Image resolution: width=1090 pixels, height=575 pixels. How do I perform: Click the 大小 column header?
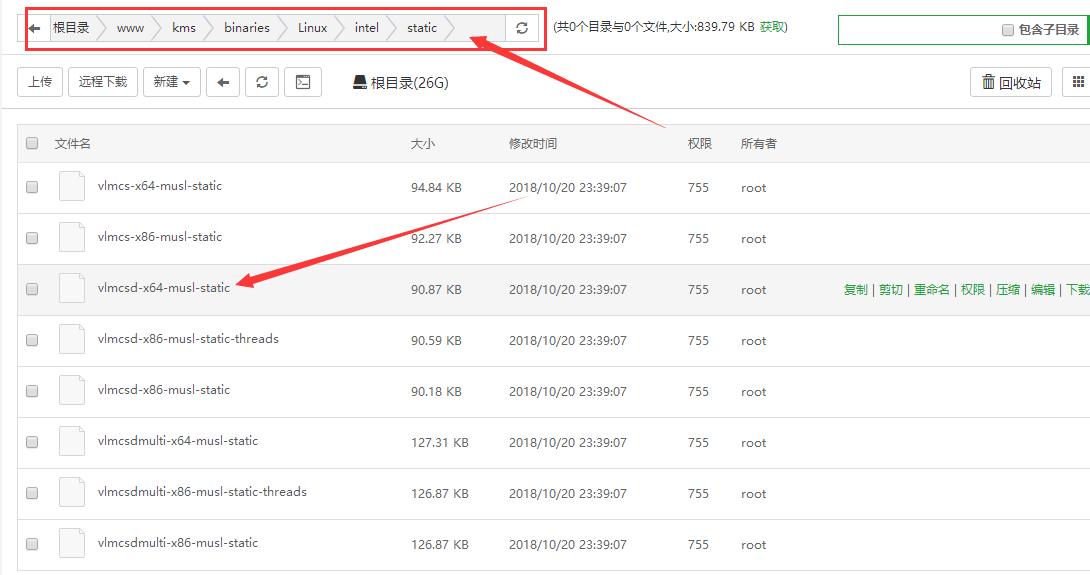(x=423, y=144)
